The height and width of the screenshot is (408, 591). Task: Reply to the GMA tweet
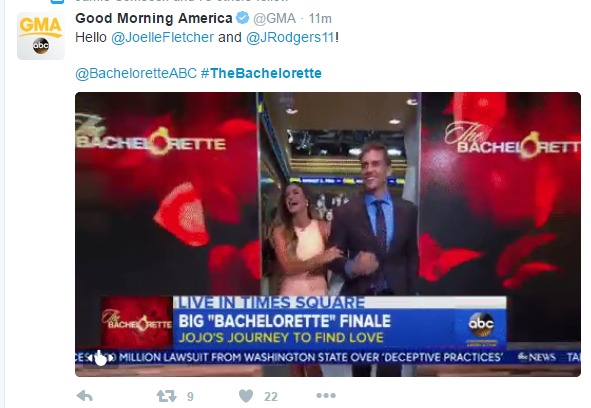point(85,396)
